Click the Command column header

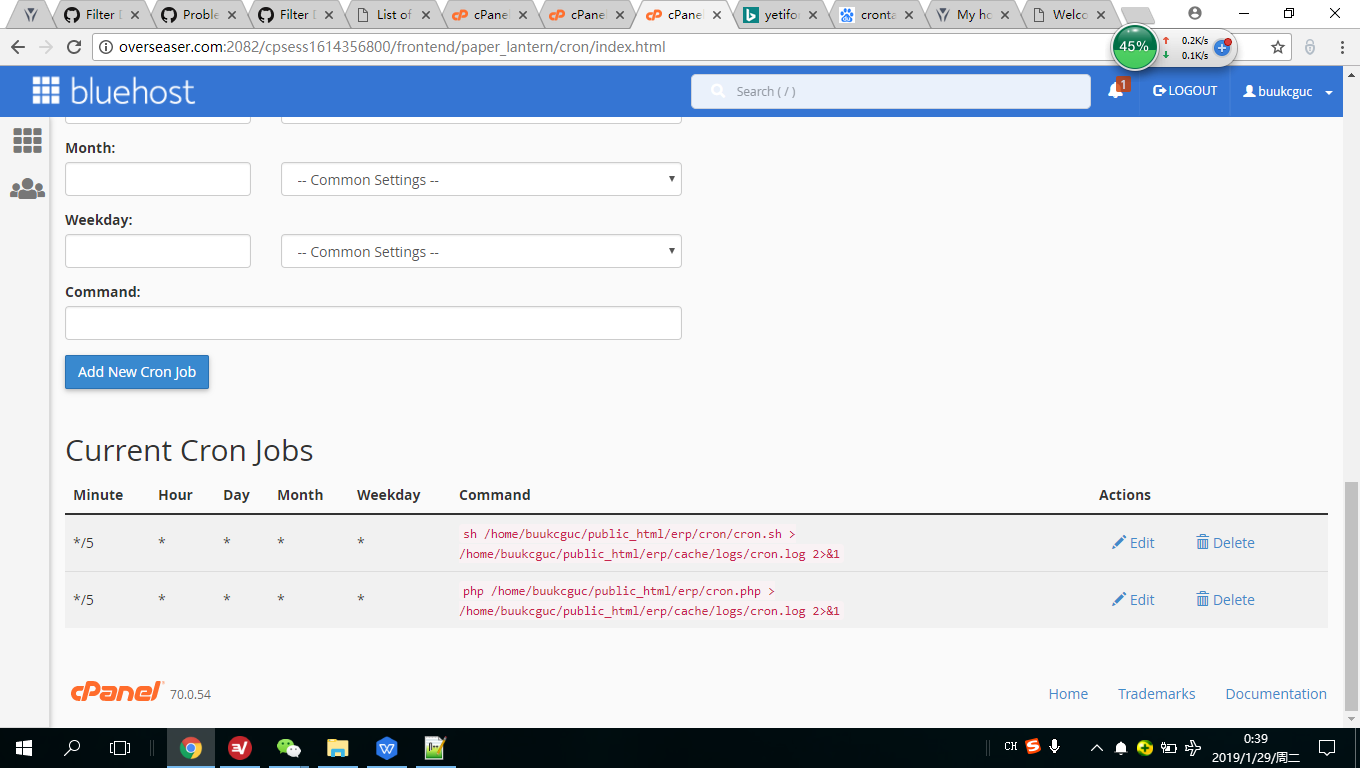tap(495, 495)
